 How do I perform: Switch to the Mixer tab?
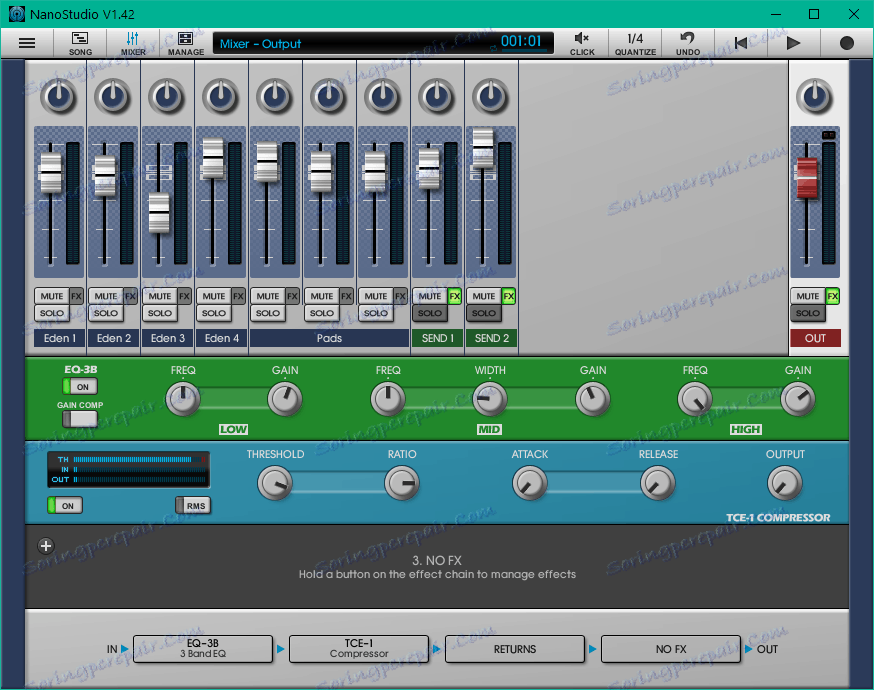[x=133, y=43]
